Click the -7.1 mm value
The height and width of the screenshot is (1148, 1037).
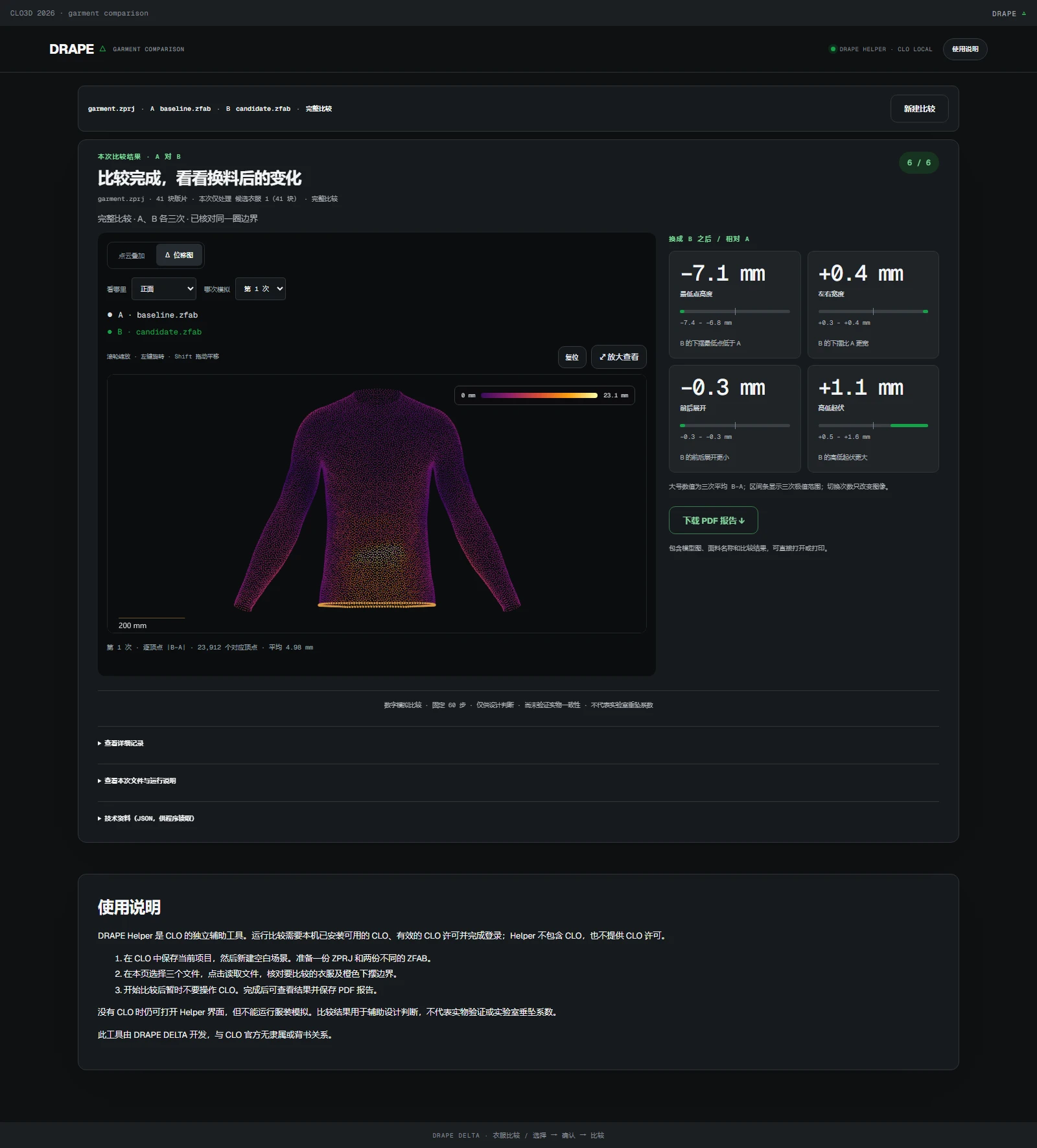pyautogui.click(x=723, y=274)
